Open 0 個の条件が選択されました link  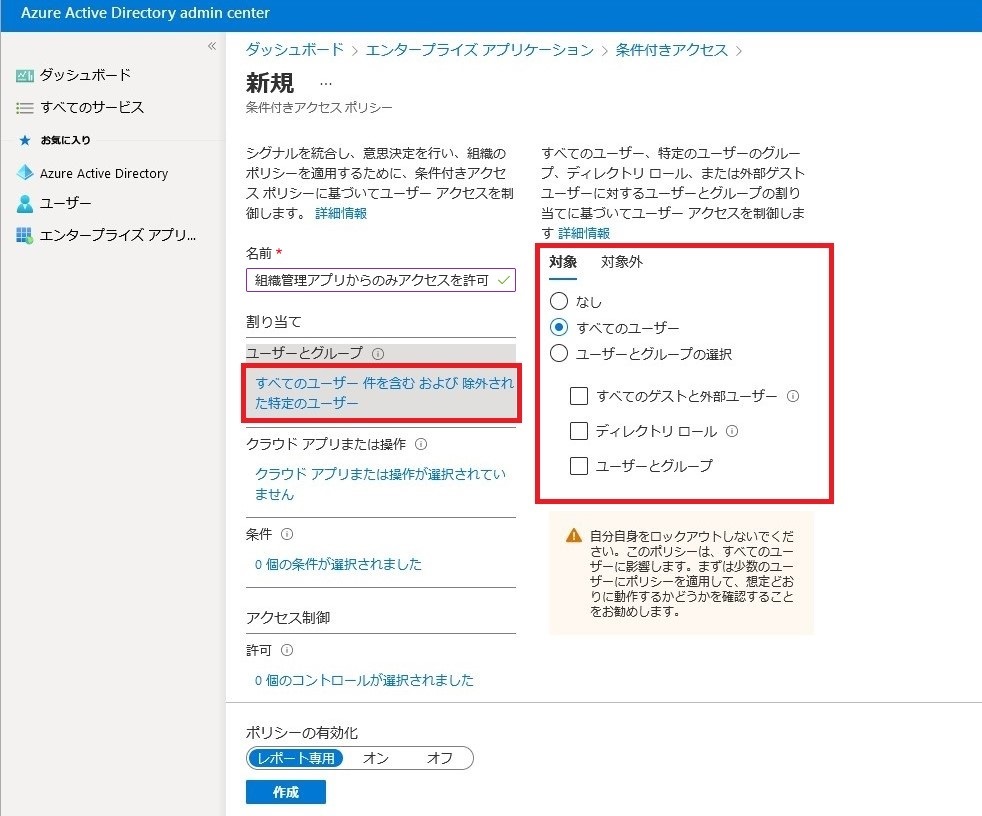[338, 564]
